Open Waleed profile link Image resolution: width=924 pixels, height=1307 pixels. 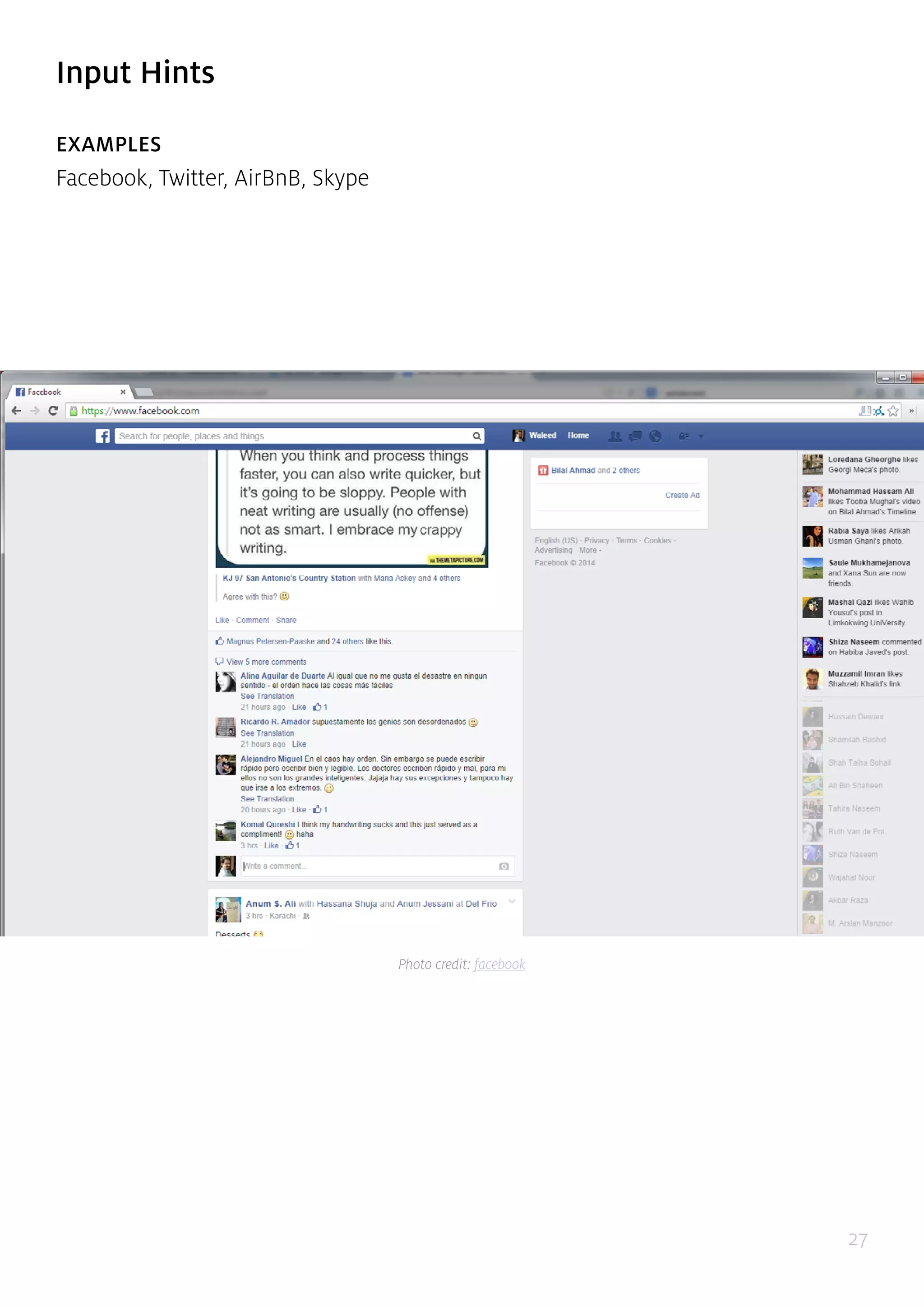(535, 436)
